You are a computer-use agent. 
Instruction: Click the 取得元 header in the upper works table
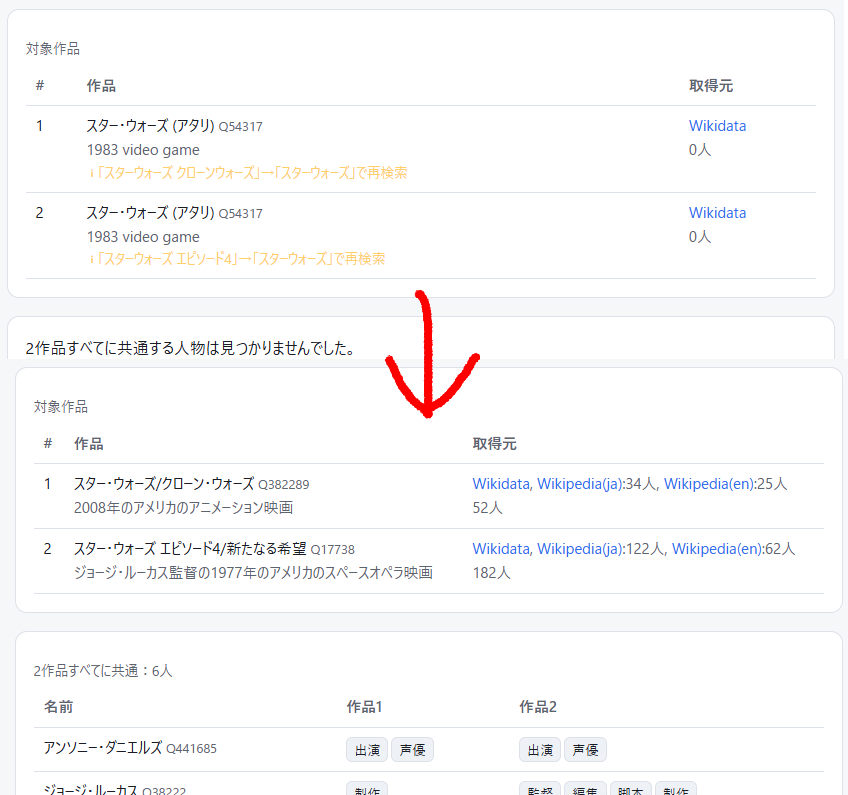pos(711,86)
